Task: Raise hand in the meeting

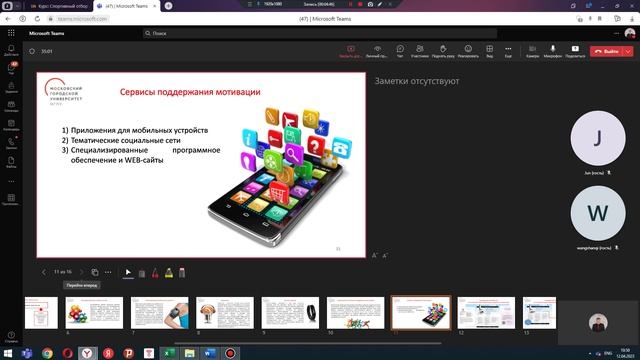Action: click(x=443, y=51)
